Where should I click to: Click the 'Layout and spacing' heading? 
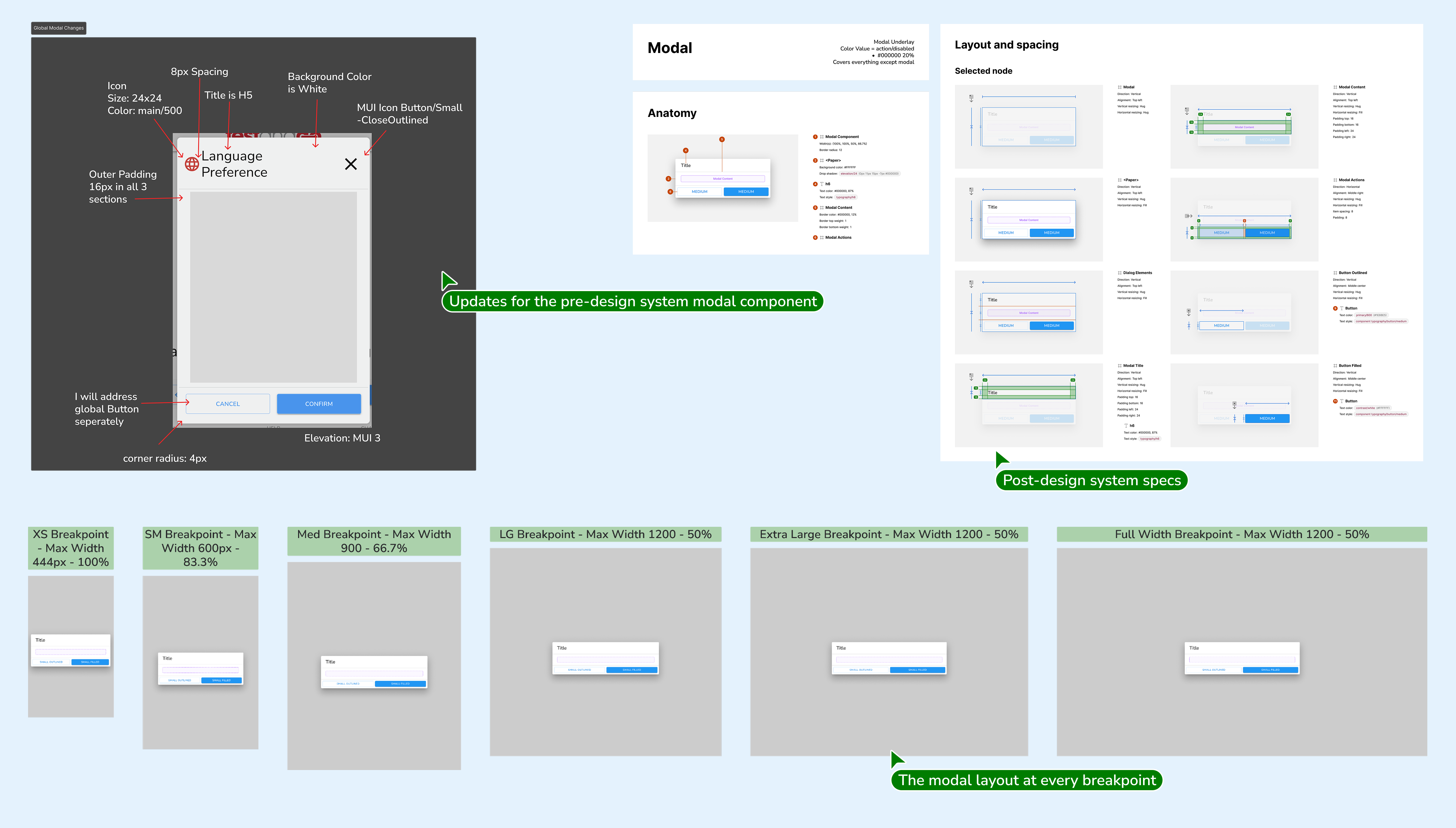pyautogui.click(x=1007, y=45)
